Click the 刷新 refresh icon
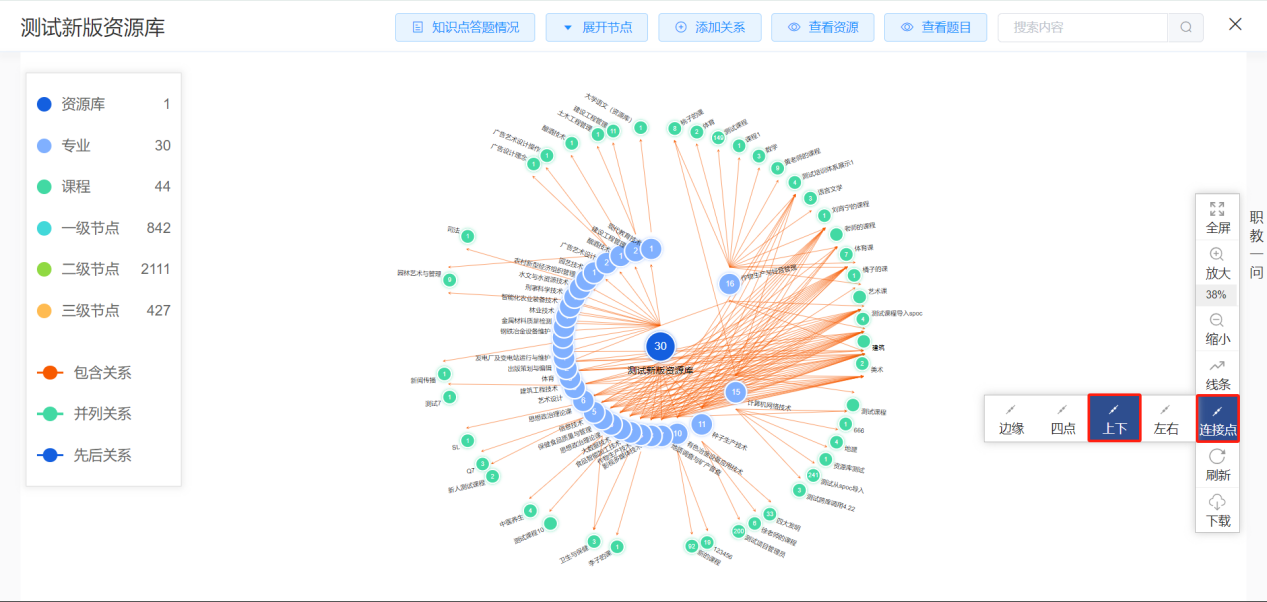Image resolution: width=1267 pixels, height=602 pixels. pos(1217,456)
